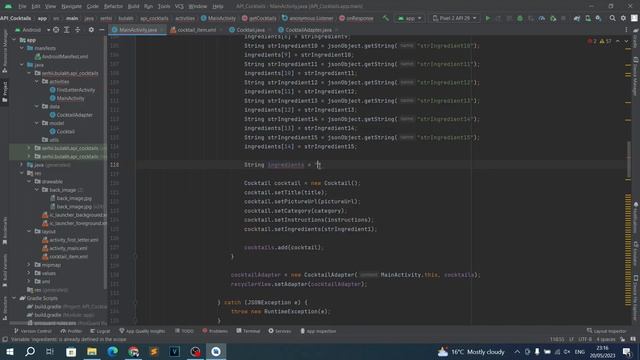The image size is (640, 360).
Task: Click the green Run app button
Action: [x=487, y=18]
